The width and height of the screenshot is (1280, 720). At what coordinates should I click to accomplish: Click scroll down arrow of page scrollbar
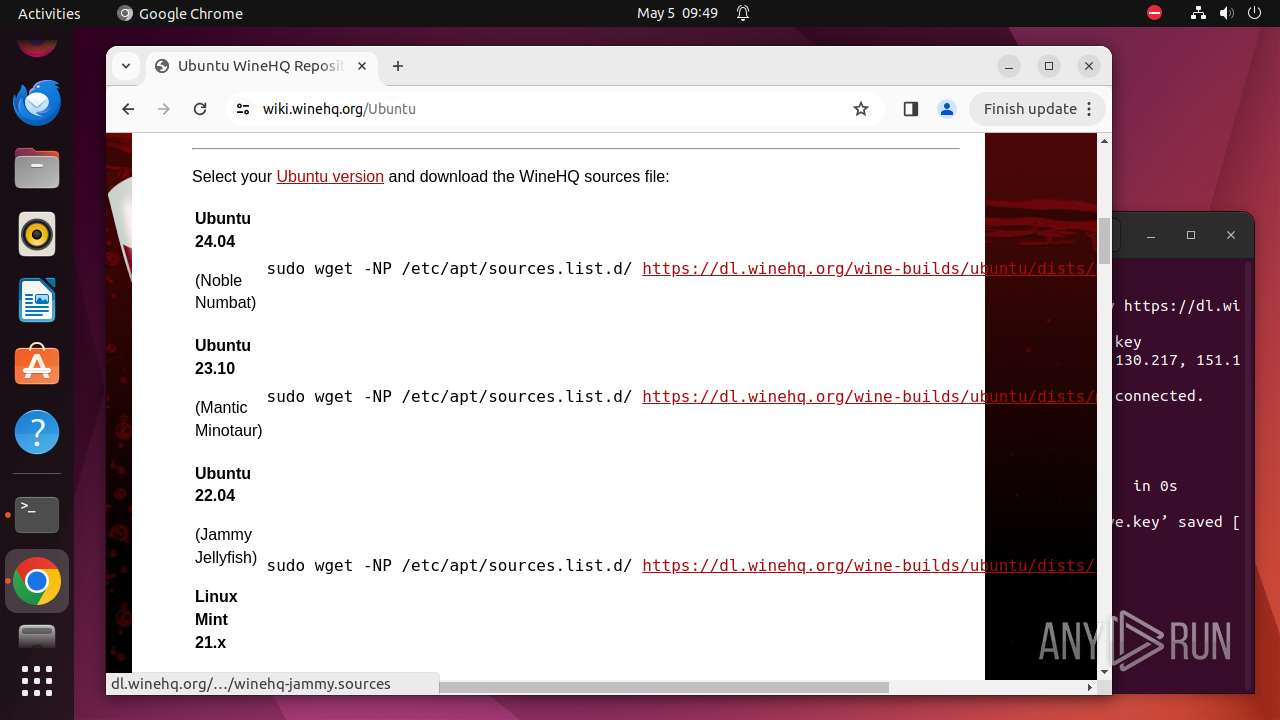1104,673
